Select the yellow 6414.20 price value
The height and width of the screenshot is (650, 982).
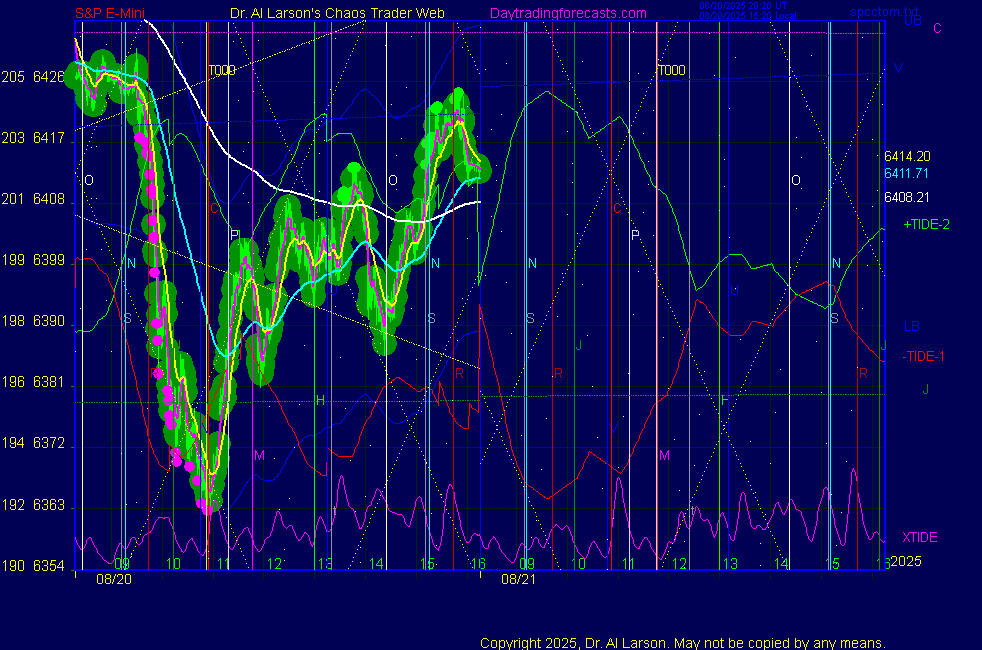point(907,157)
